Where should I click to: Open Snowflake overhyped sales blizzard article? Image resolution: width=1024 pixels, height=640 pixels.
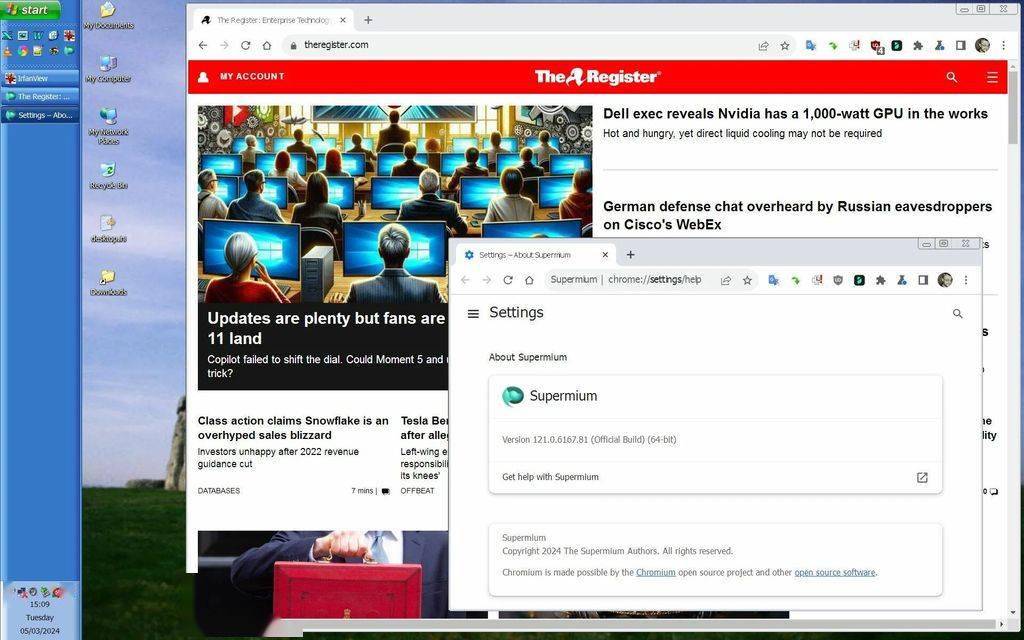(293, 428)
